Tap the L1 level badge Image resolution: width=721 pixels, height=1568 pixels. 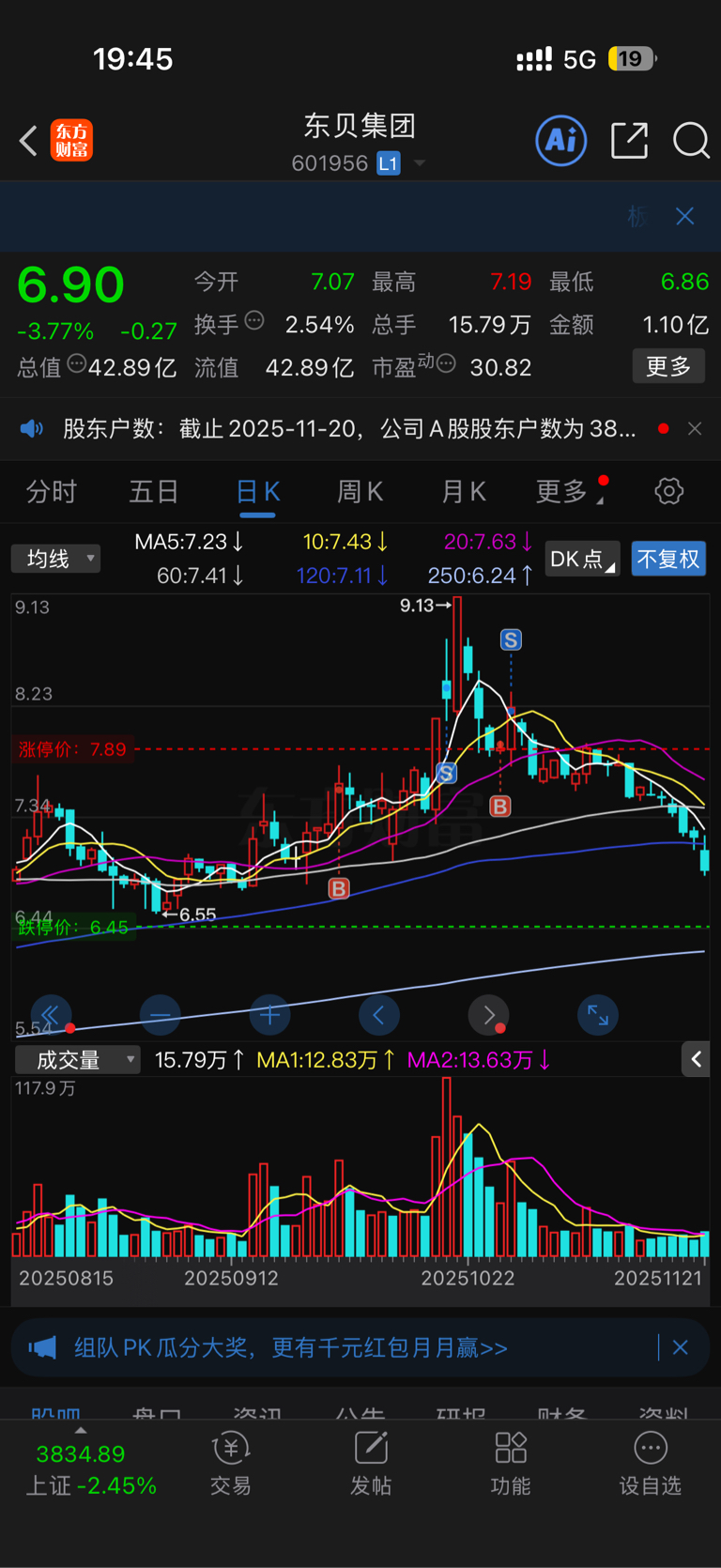click(x=389, y=163)
